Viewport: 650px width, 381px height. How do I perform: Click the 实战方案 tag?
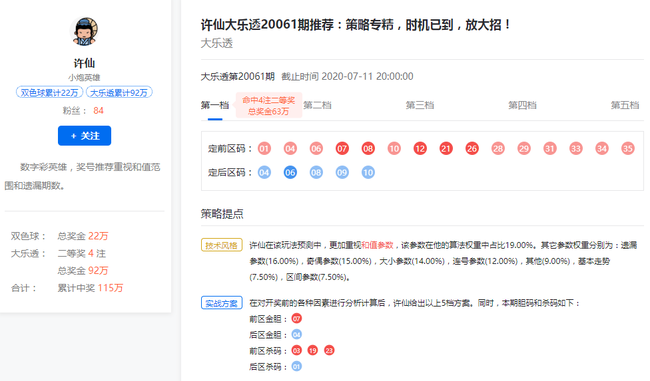tap(222, 303)
